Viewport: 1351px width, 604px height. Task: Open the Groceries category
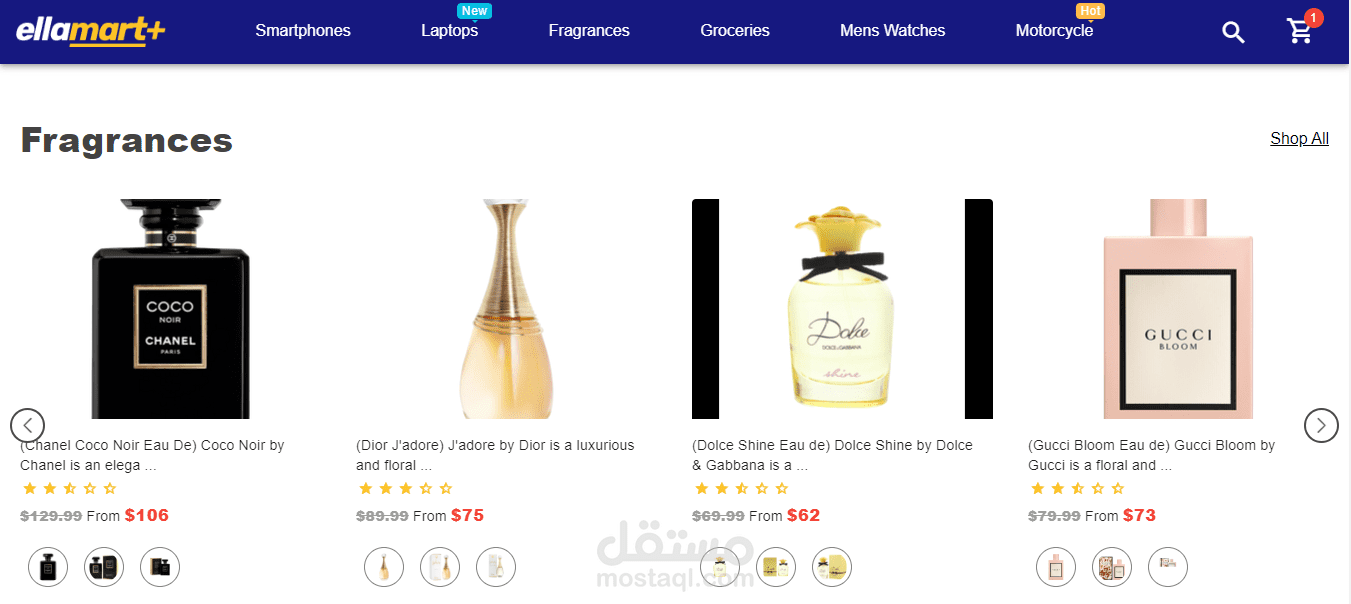point(735,31)
